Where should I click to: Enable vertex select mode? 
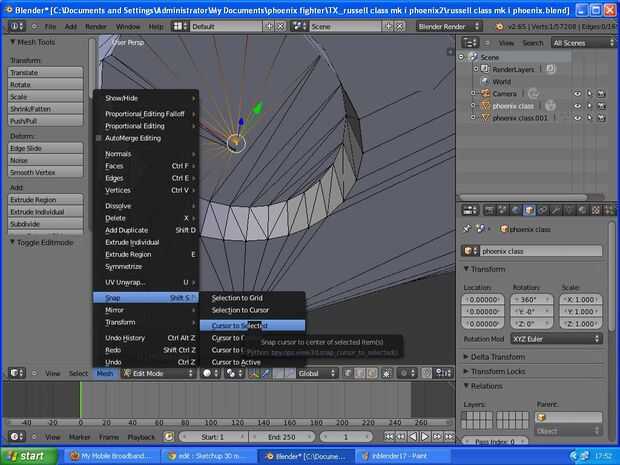point(348,373)
